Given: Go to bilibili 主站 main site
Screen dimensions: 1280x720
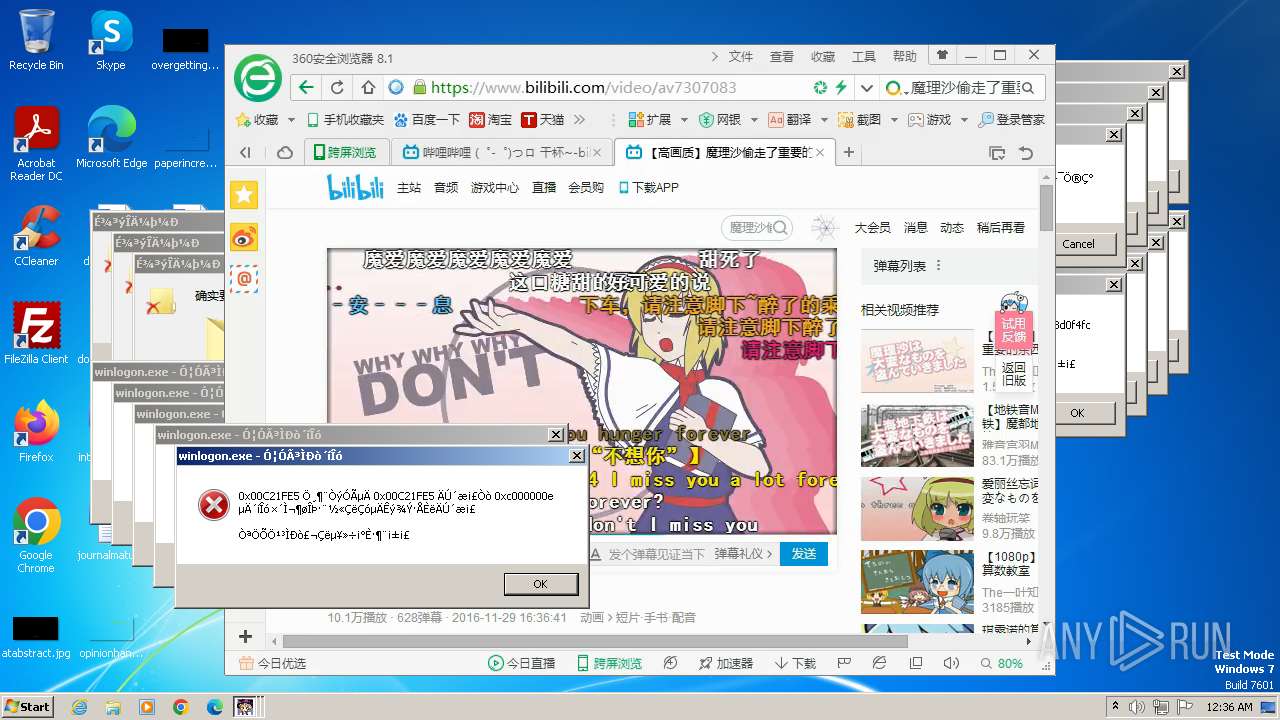Looking at the screenshot, I should click(x=409, y=187).
